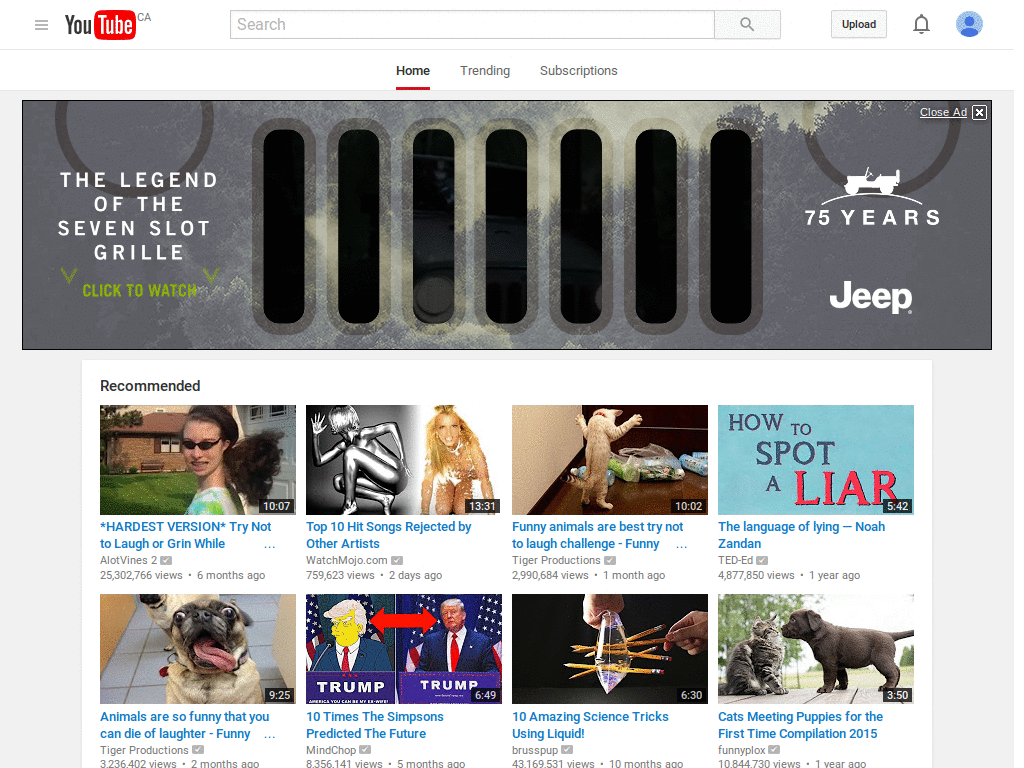The image size is (1024, 768).
Task: Click the '759,623 views' text
Action: [x=340, y=575]
